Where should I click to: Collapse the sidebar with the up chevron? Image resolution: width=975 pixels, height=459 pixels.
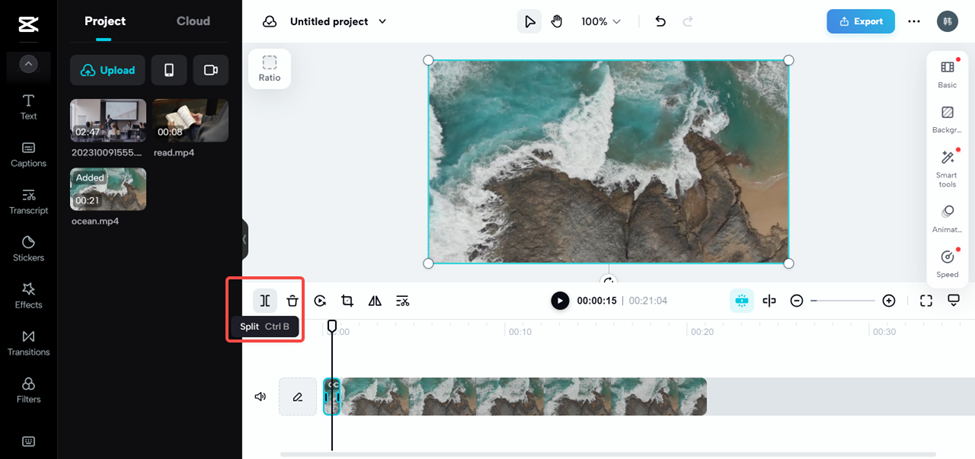28,64
